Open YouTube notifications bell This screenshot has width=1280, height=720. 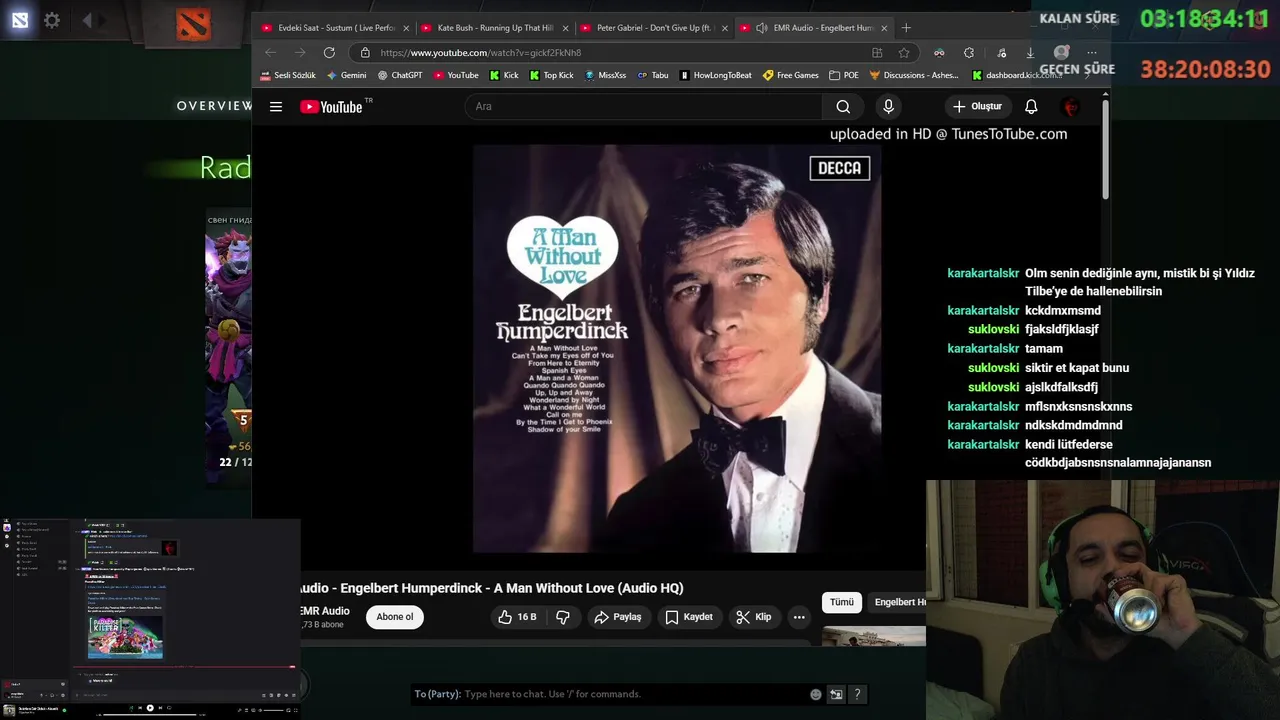[x=1031, y=107]
